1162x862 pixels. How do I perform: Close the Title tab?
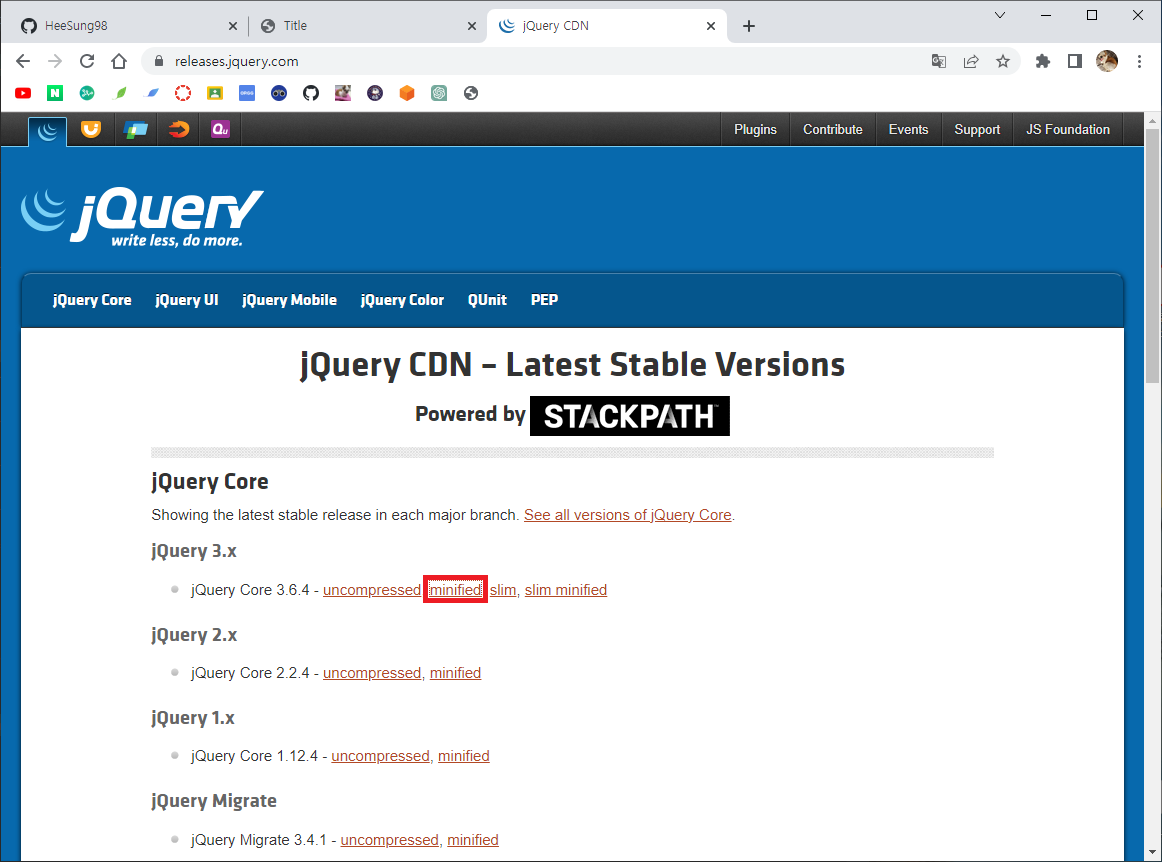coord(472,26)
